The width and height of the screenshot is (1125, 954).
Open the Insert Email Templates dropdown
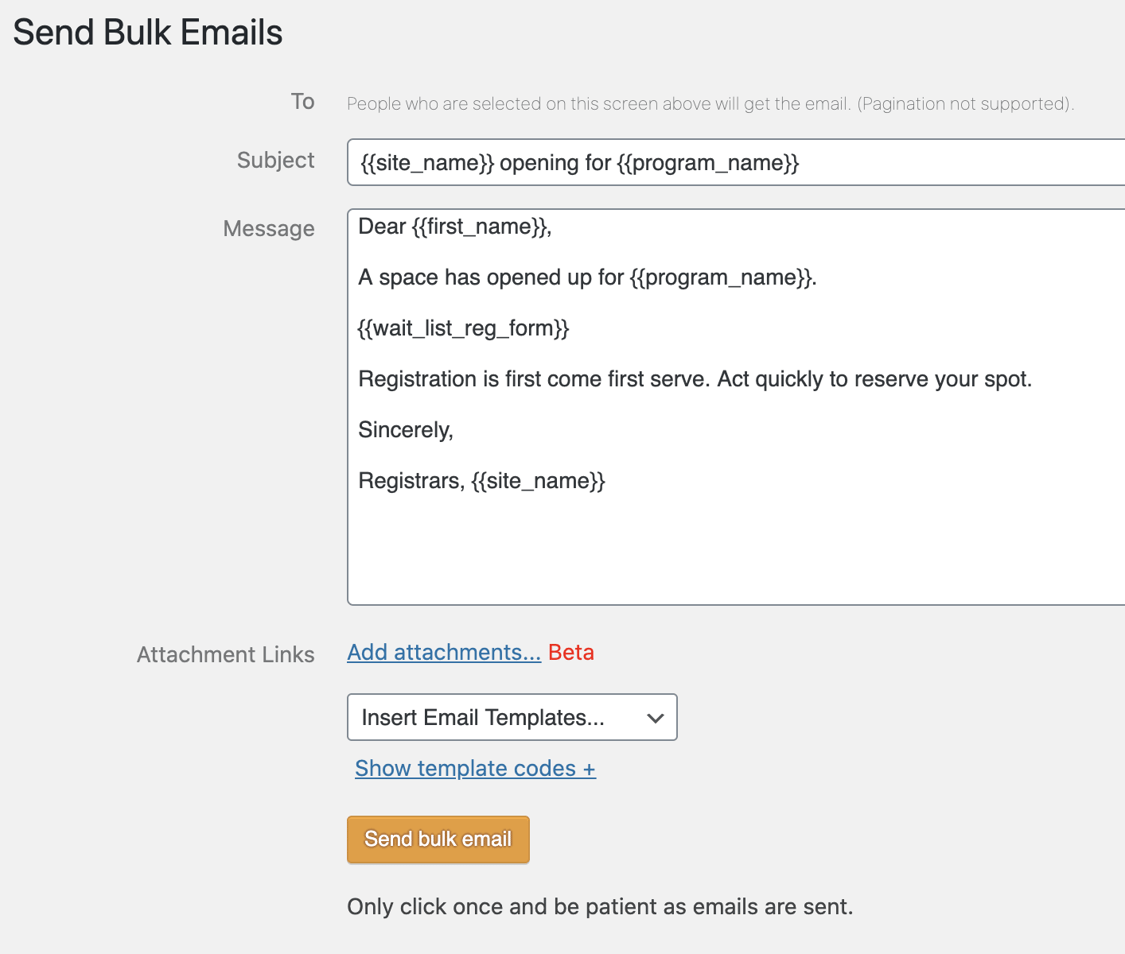511,717
